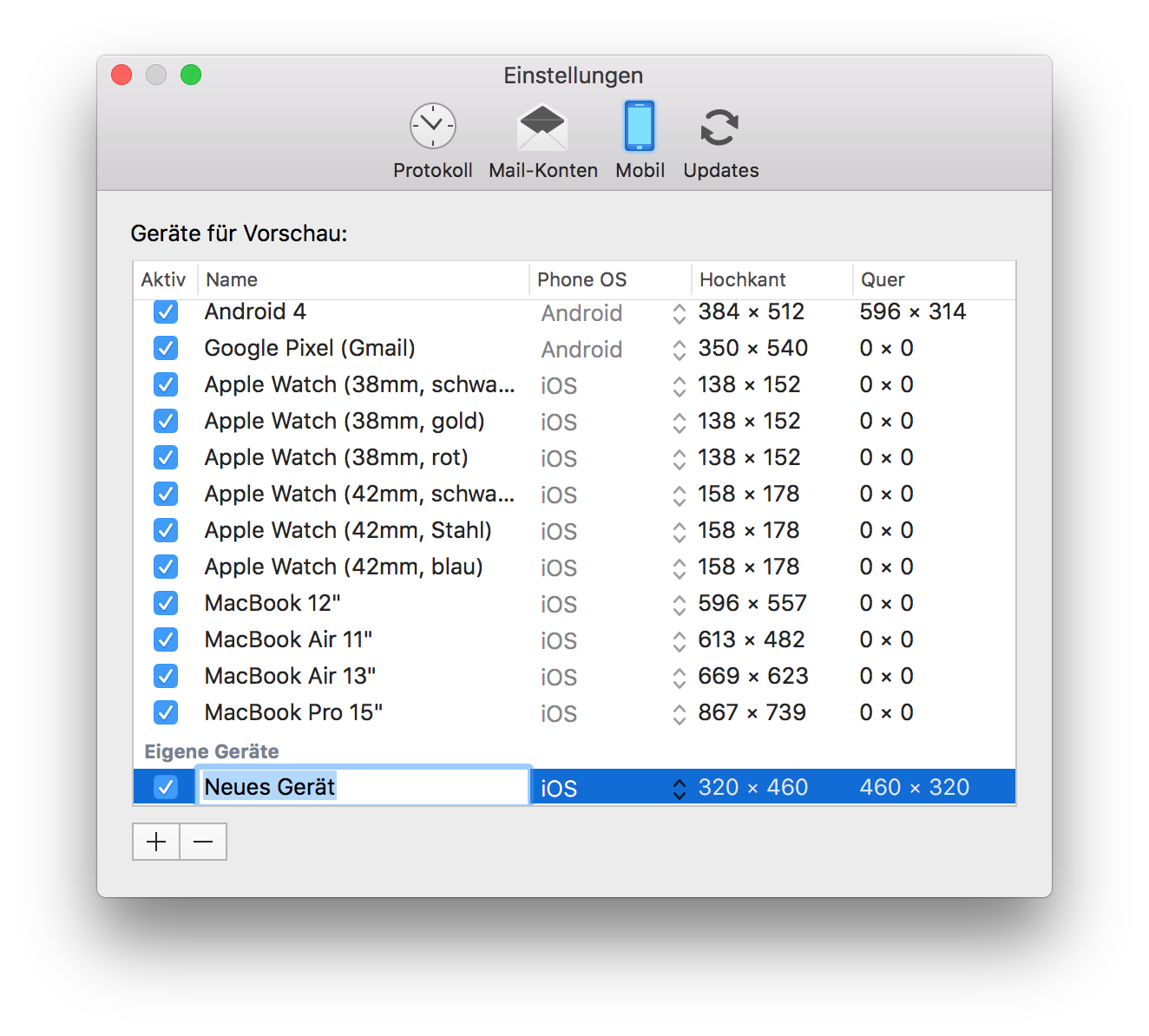Remove selected device with minus button
Viewport: 1149px width, 1036px height.
tap(203, 842)
